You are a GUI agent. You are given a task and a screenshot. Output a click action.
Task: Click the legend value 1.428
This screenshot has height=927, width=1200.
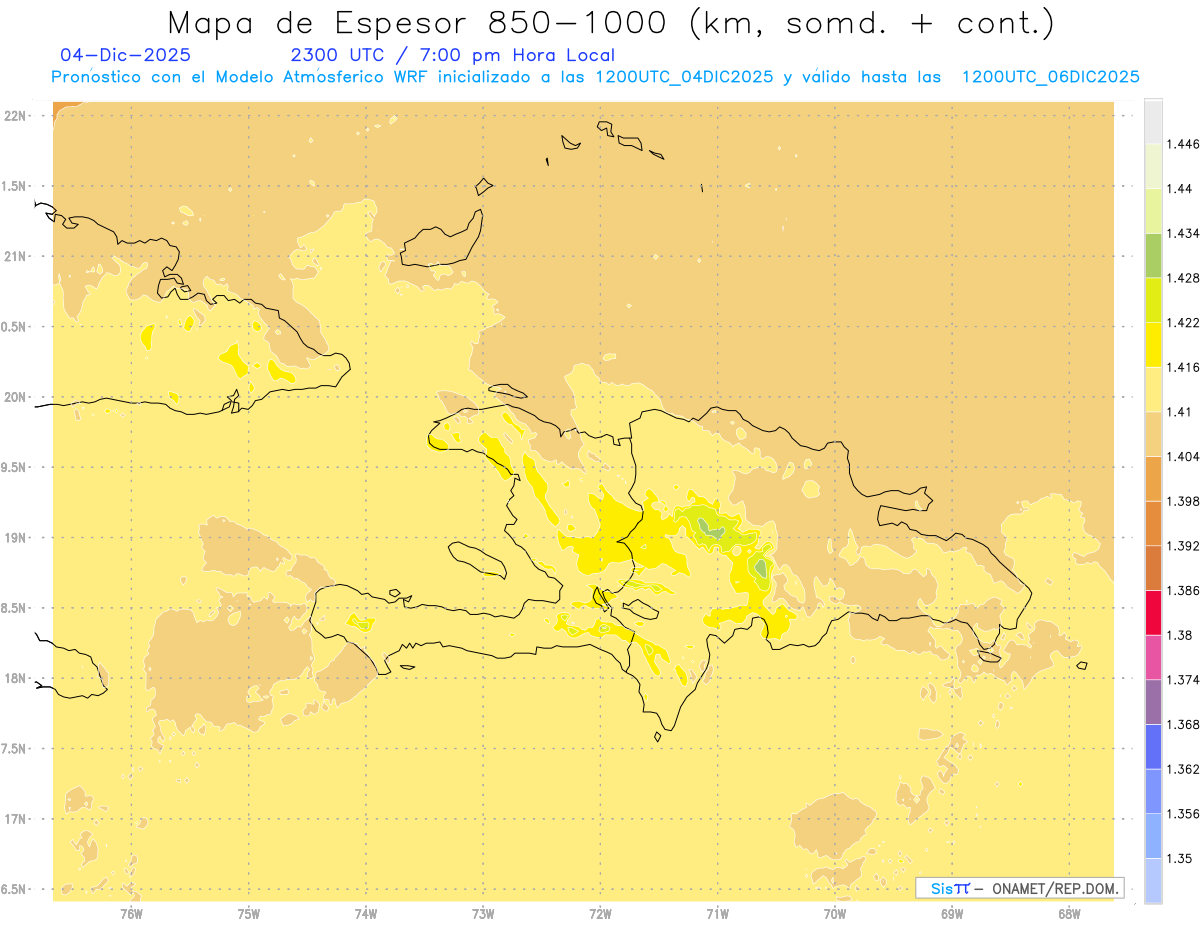click(x=1183, y=278)
